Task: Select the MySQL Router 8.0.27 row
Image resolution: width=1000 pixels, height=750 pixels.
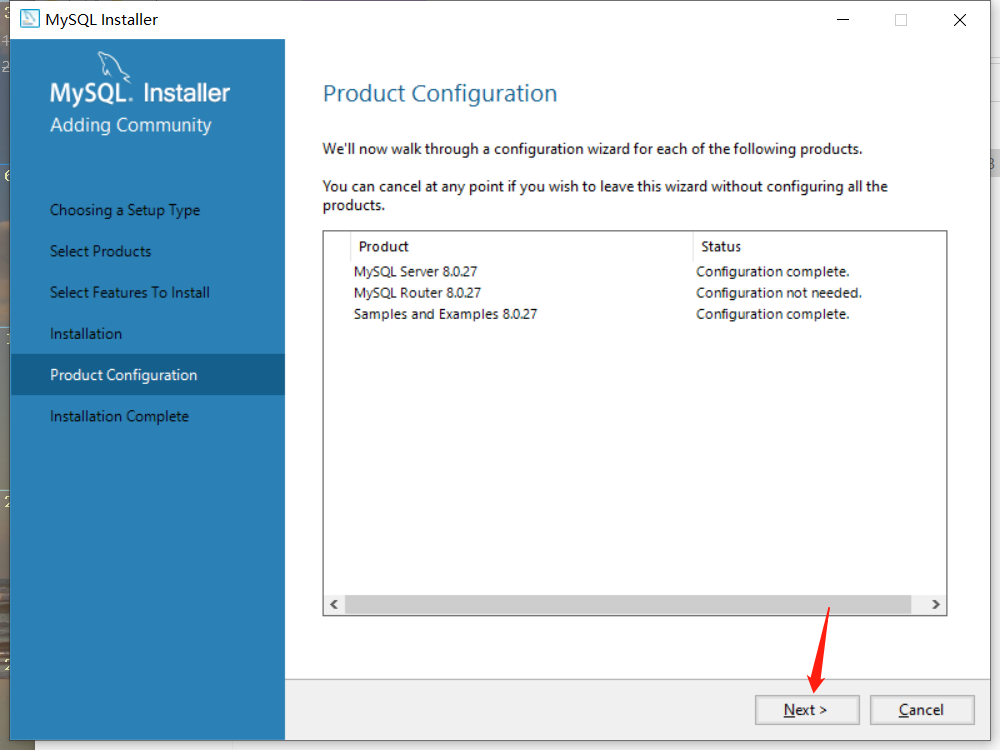Action: pyautogui.click(x=635, y=293)
